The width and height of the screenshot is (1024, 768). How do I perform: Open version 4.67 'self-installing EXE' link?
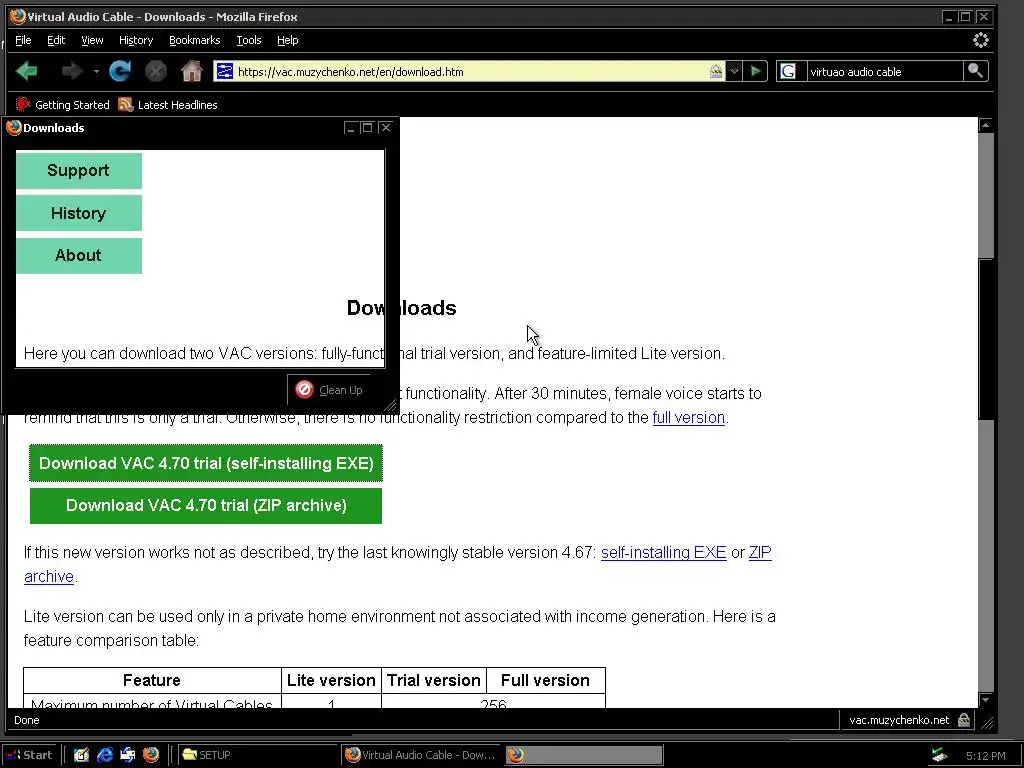tap(664, 552)
